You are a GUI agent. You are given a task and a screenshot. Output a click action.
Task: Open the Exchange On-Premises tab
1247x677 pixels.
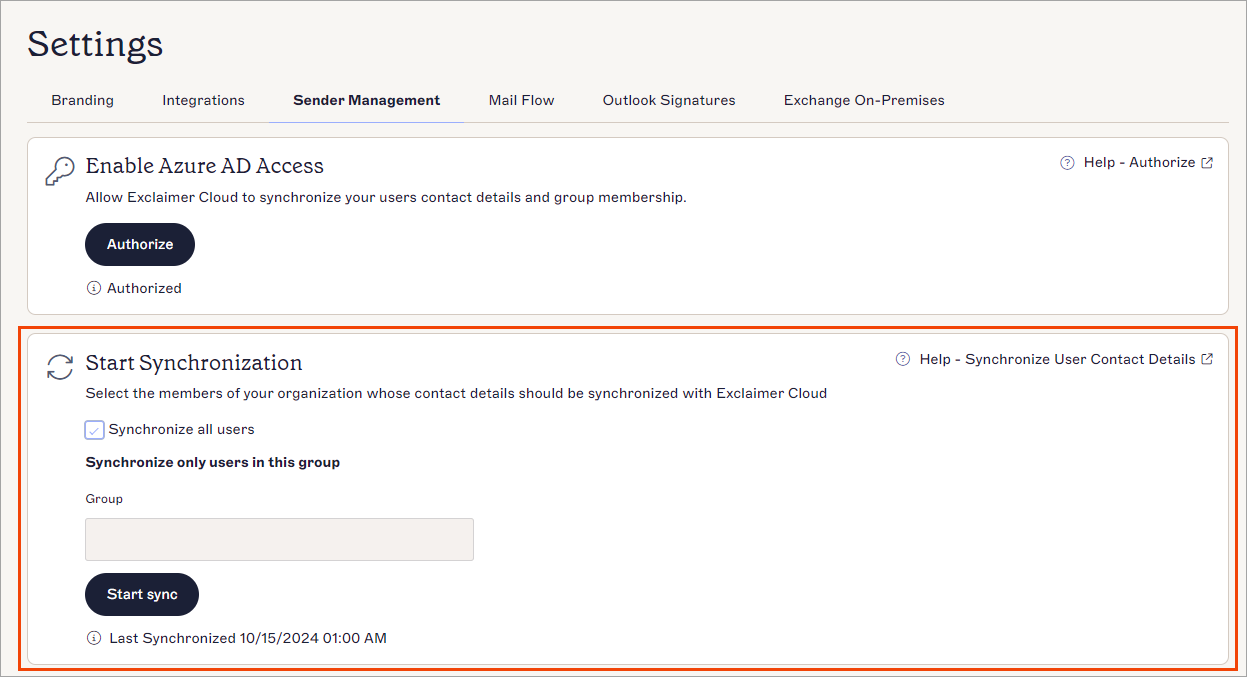(x=863, y=100)
